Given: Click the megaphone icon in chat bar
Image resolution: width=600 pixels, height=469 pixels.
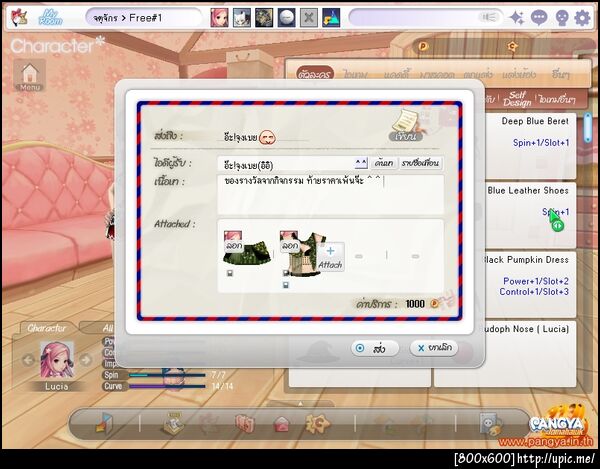Looking at the screenshot, I should pyautogui.click(x=488, y=17).
